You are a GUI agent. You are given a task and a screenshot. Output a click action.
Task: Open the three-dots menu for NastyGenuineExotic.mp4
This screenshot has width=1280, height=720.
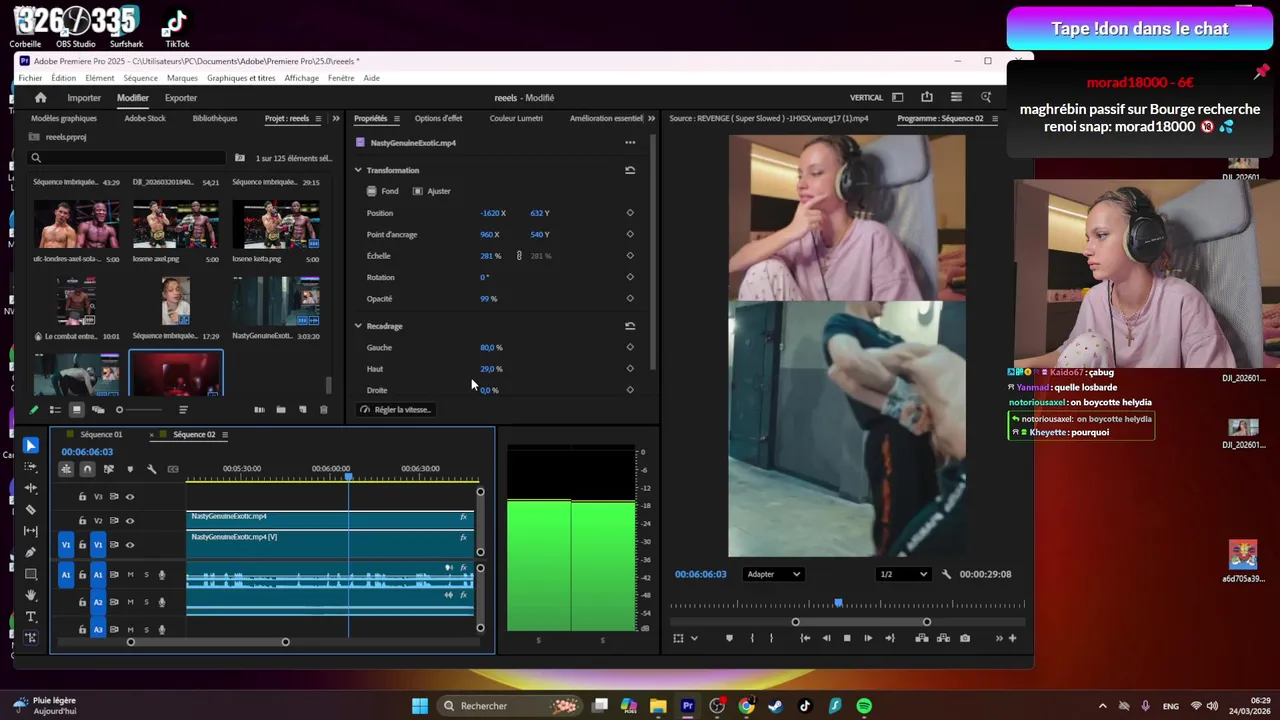(x=630, y=143)
